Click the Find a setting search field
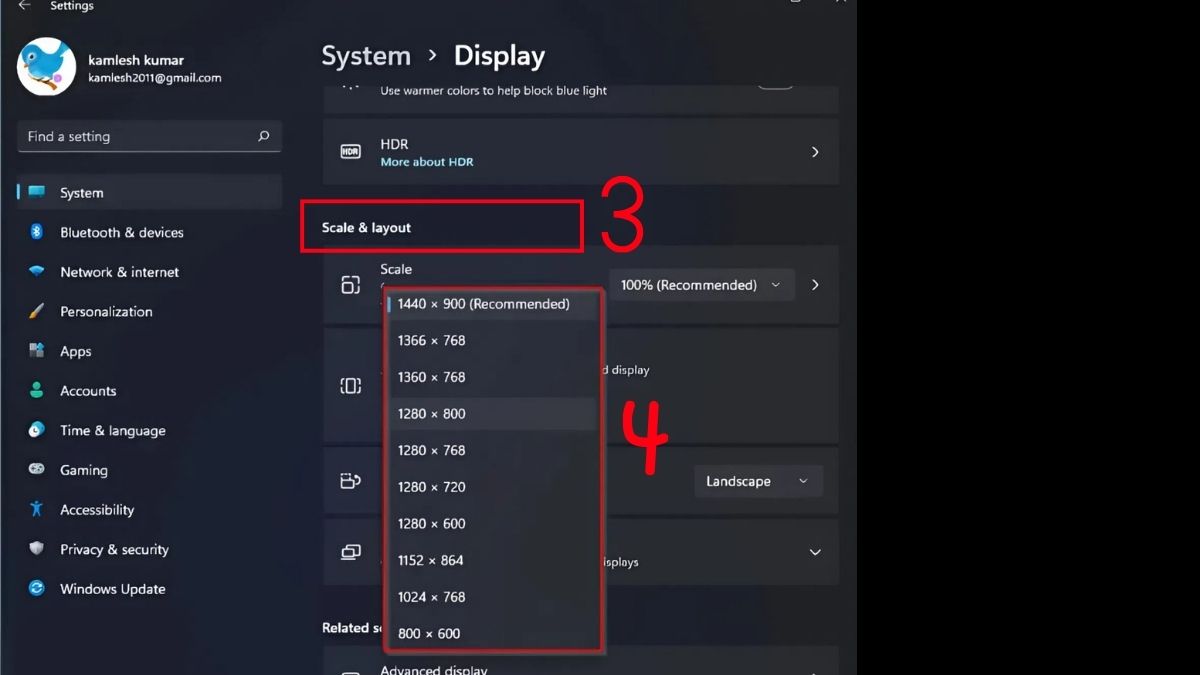The height and width of the screenshot is (675, 1200). coord(150,137)
